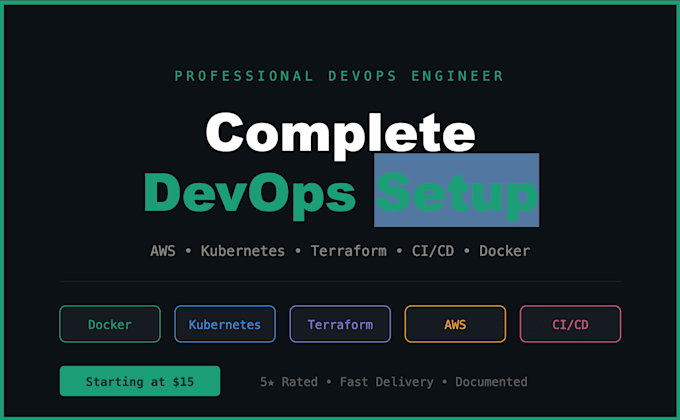The image size is (680, 420).
Task: Click the AWS tag badge
Action: coord(455,324)
